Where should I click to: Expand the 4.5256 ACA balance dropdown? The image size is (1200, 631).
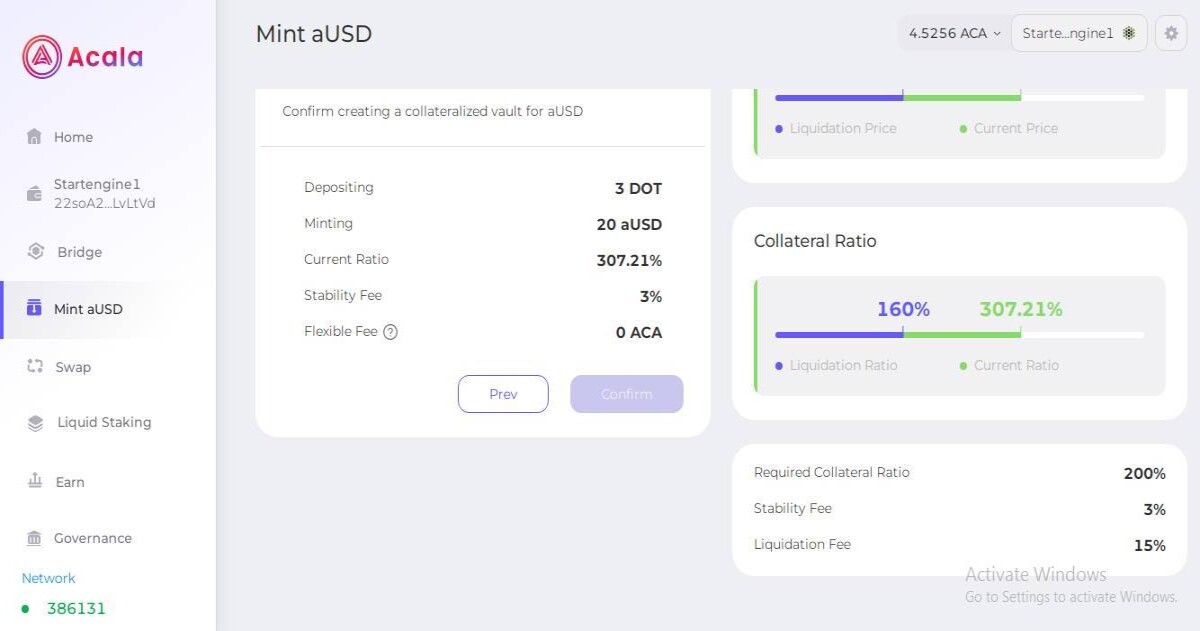954,33
